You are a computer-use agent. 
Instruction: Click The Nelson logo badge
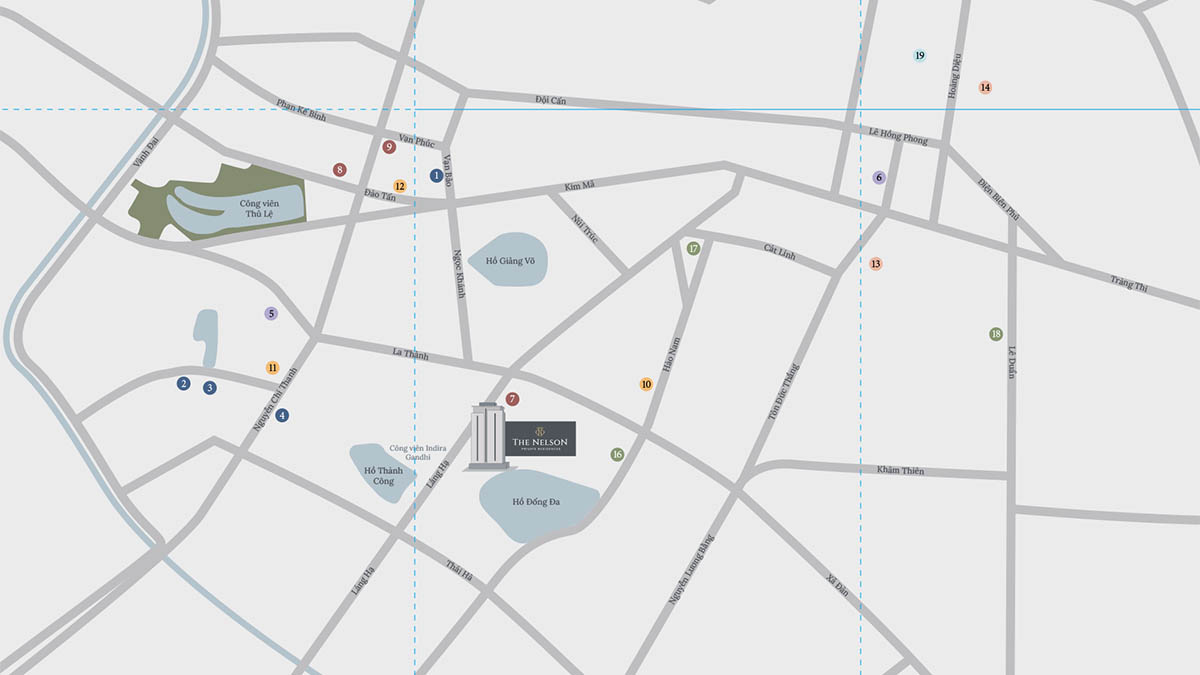click(x=540, y=439)
